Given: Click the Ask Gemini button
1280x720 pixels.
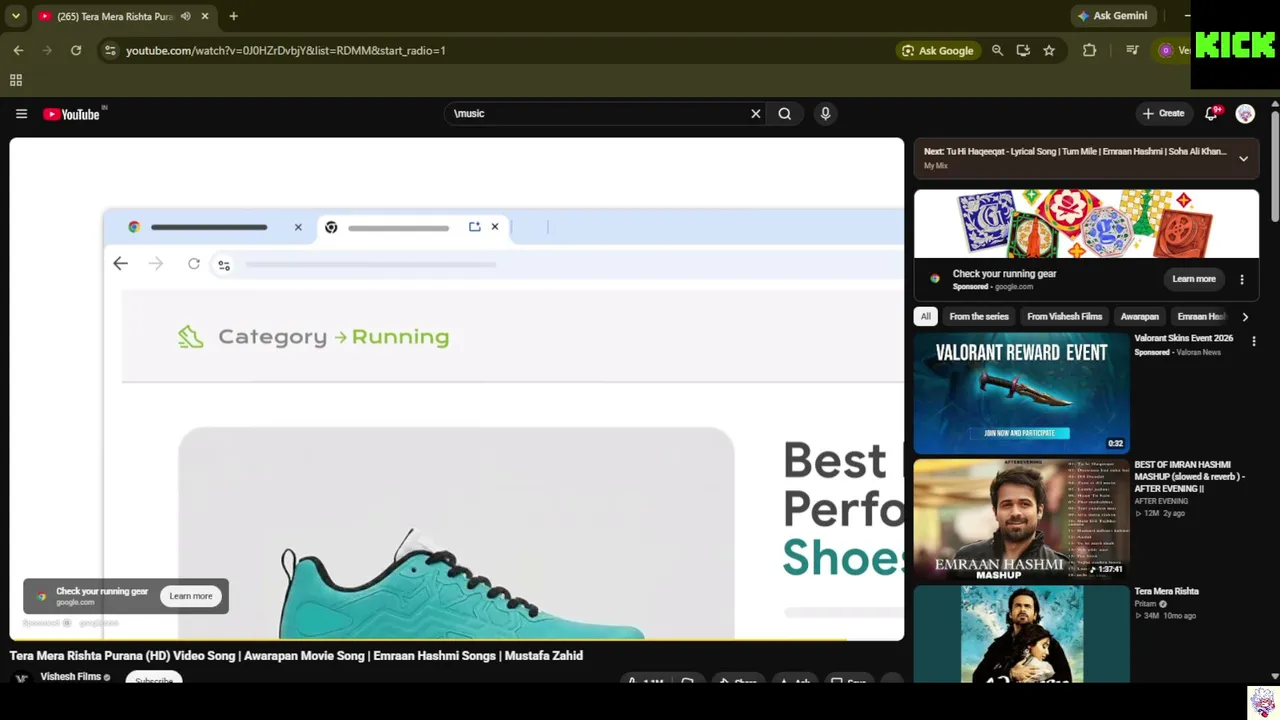Looking at the screenshot, I should [1112, 16].
